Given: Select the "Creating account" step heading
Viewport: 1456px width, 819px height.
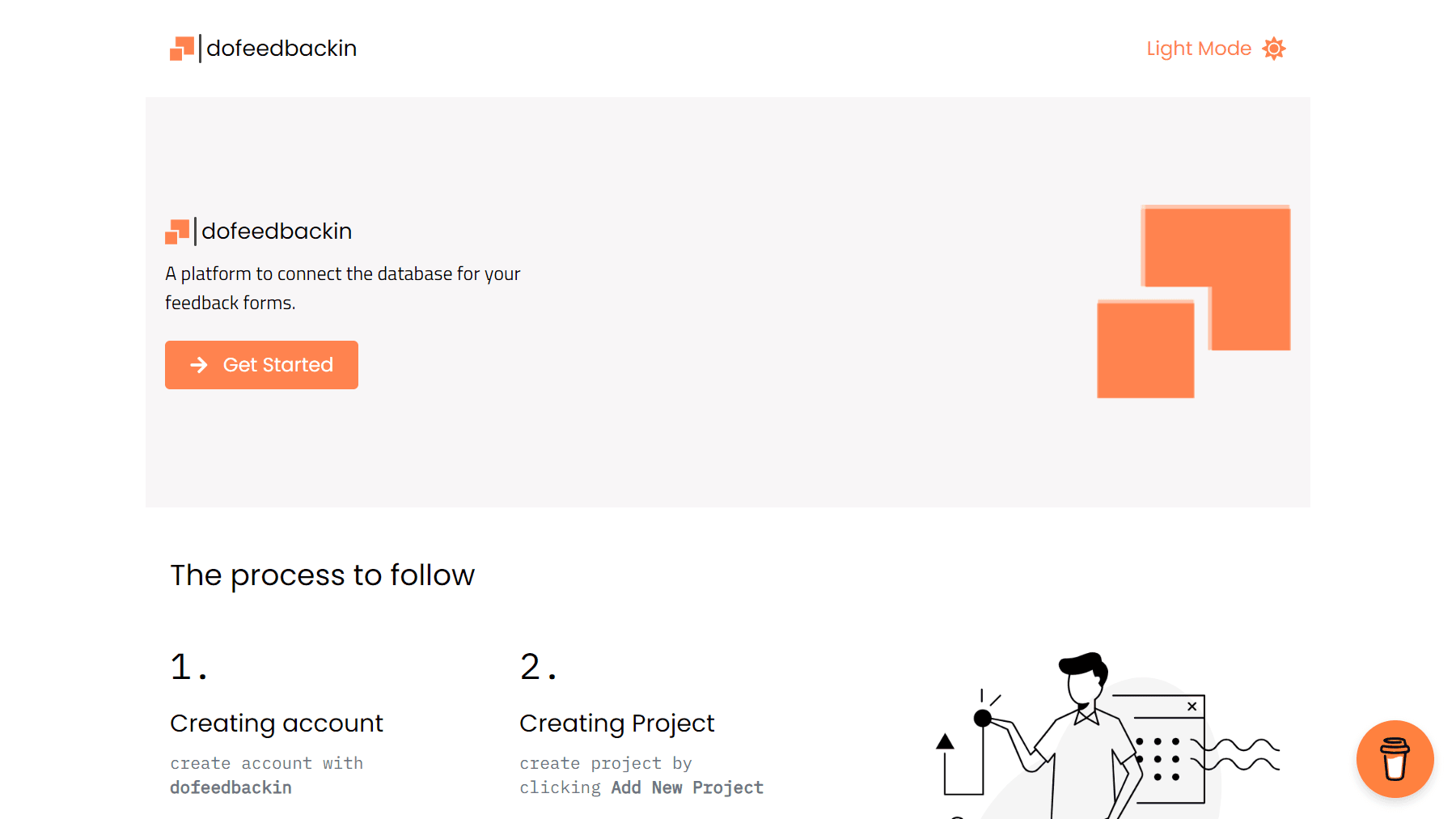Looking at the screenshot, I should 277,723.
